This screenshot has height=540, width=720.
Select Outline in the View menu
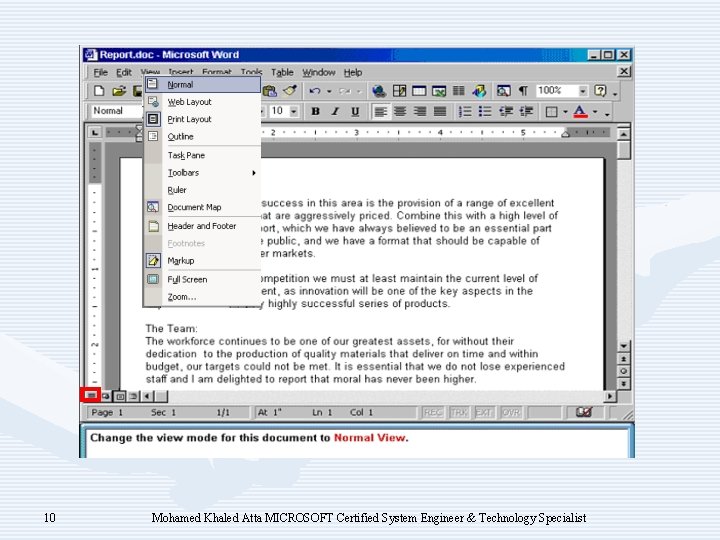[x=202, y=137]
